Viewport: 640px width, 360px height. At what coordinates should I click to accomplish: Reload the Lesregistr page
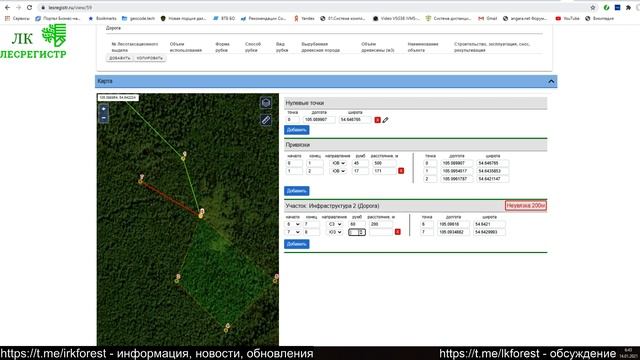coord(29,7)
